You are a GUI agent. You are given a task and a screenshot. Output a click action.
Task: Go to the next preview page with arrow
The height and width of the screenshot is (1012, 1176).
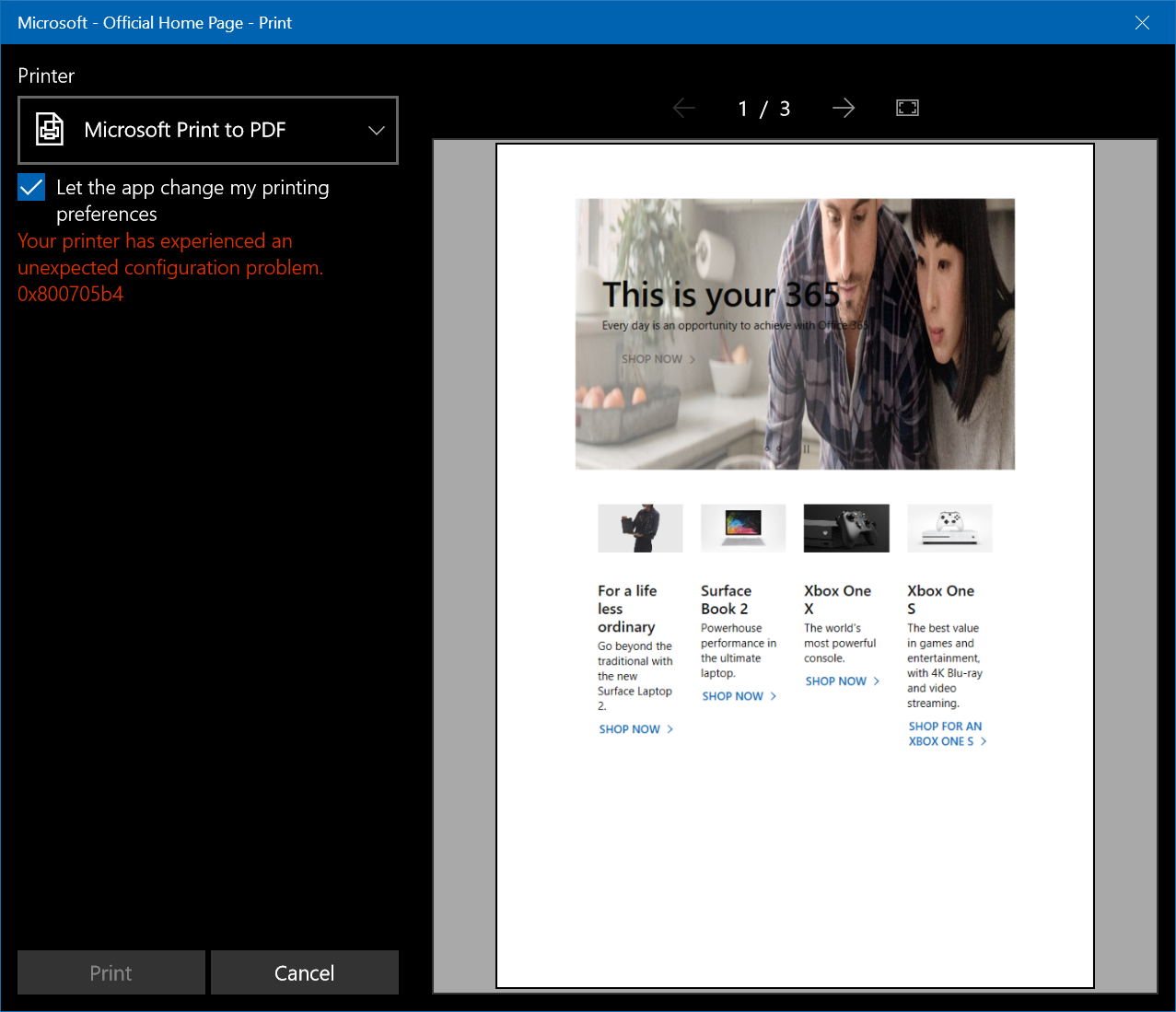point(843,108)
